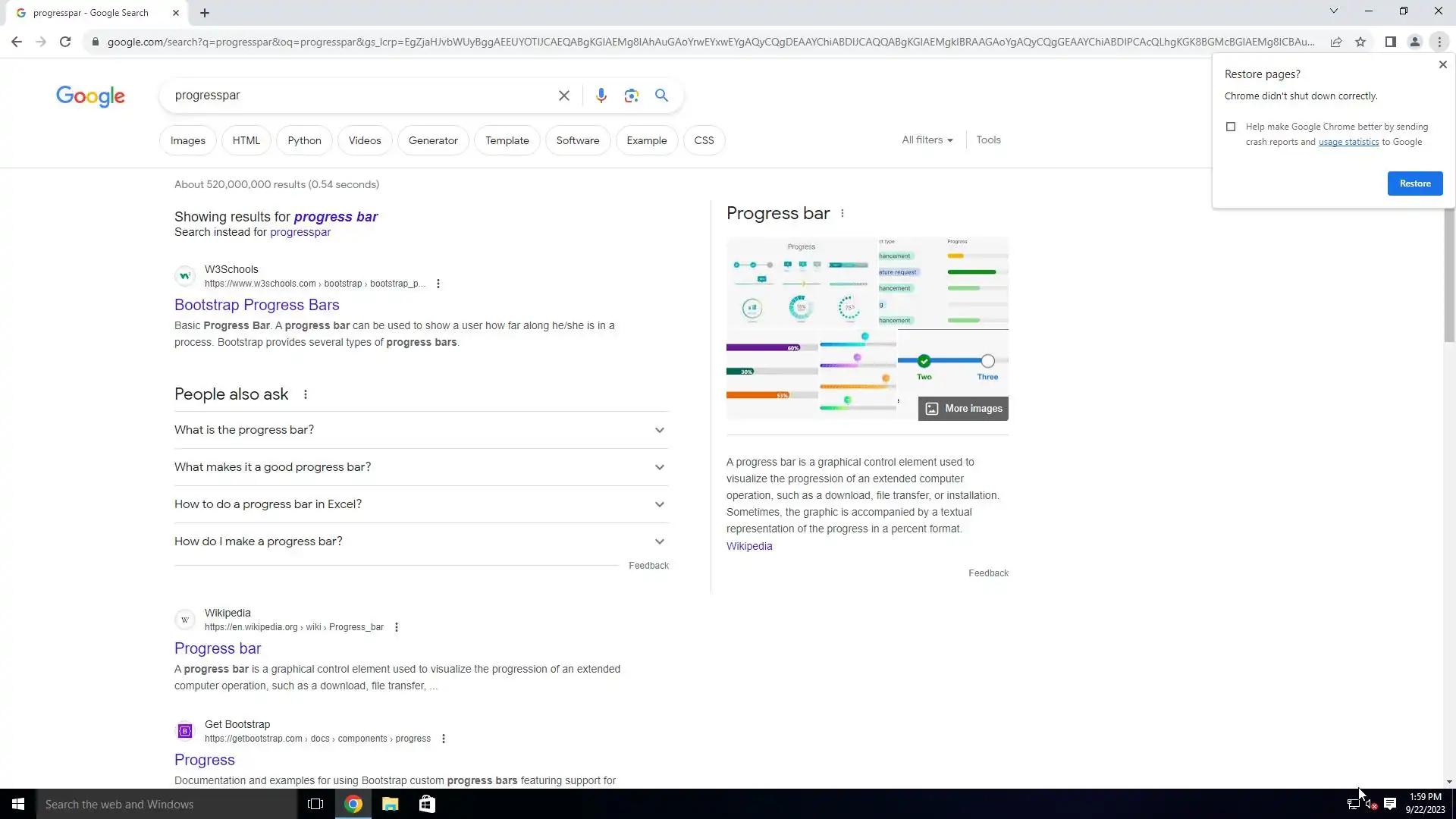Open the Bootstrap Progress Bars result link

pos(256,305)
